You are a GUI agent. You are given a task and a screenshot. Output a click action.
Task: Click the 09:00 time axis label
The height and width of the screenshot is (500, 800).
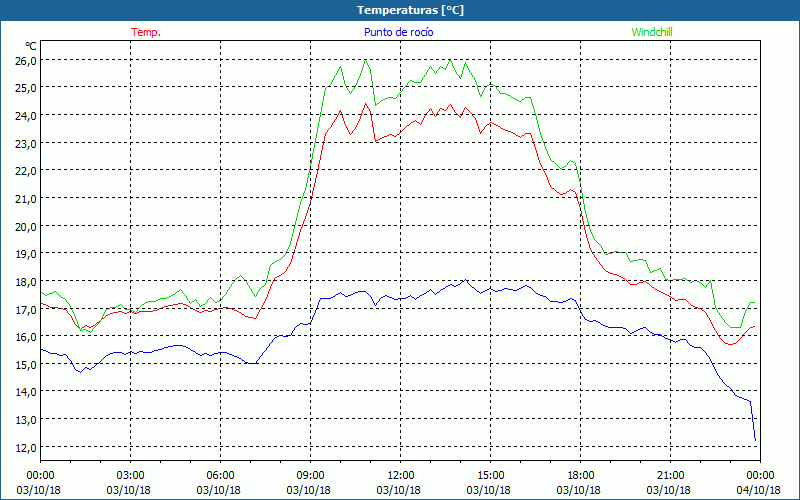(x=310, y=475)
